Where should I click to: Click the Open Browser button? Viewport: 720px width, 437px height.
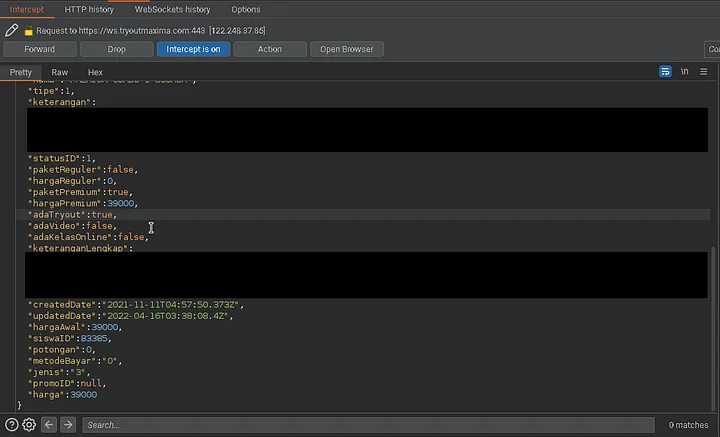click(347, 49)
